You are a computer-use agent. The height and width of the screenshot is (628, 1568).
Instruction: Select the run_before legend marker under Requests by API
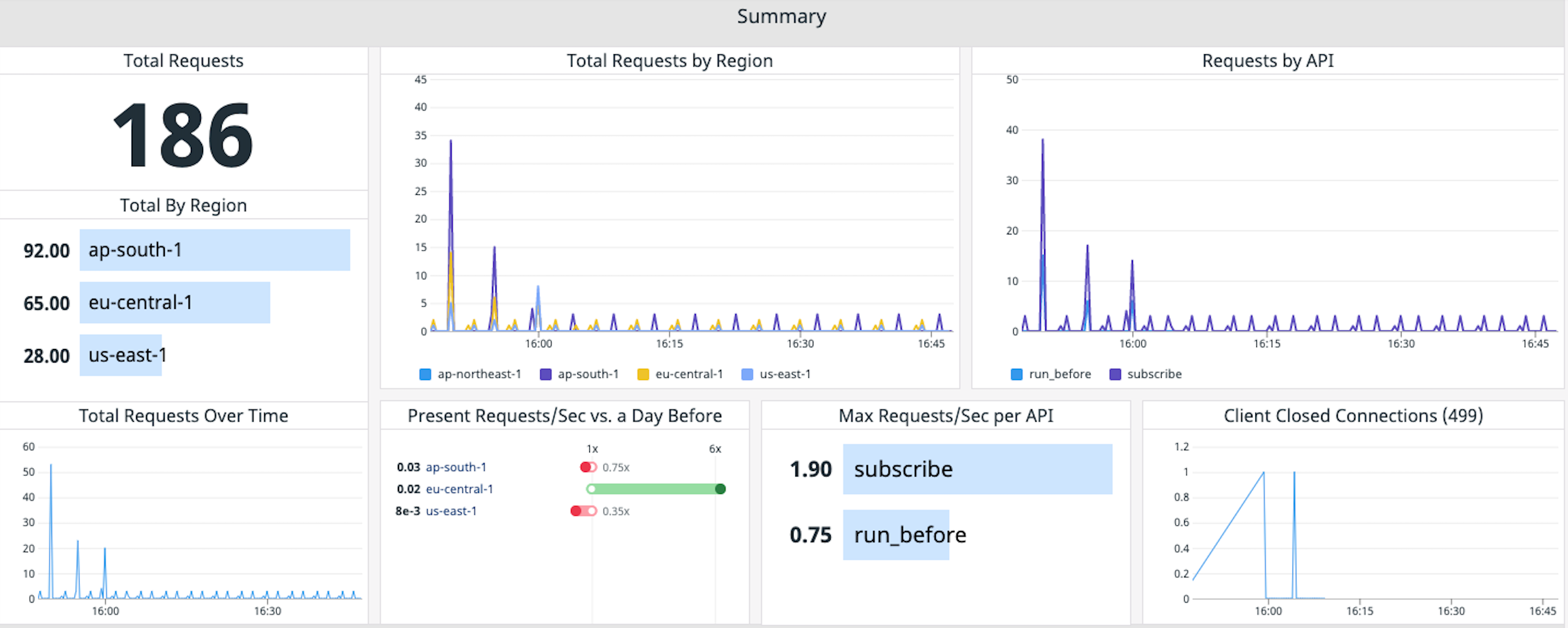pyautogui.click(x=1016, y=374)
